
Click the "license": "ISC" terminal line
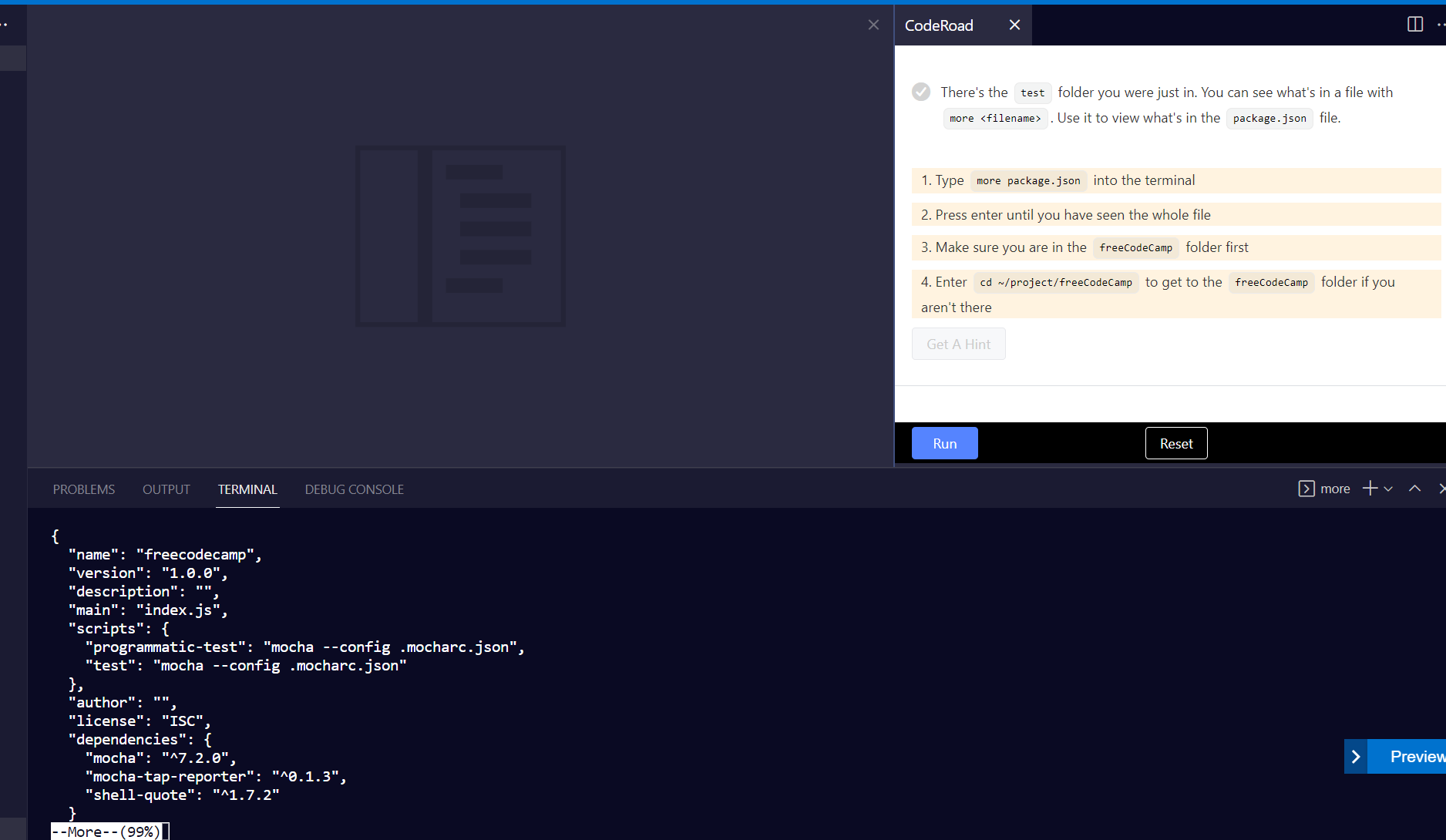click(x=140, y=721)
